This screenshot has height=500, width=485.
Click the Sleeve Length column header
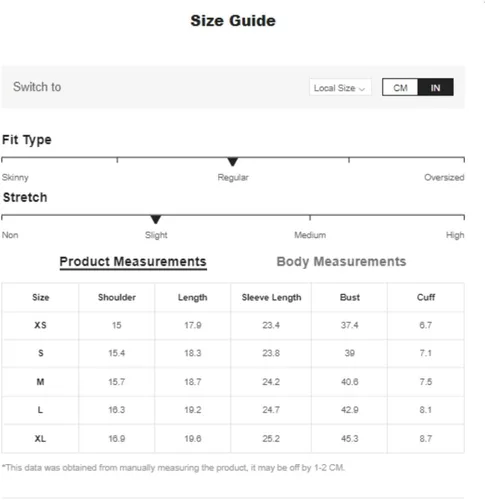click(271, 297)
